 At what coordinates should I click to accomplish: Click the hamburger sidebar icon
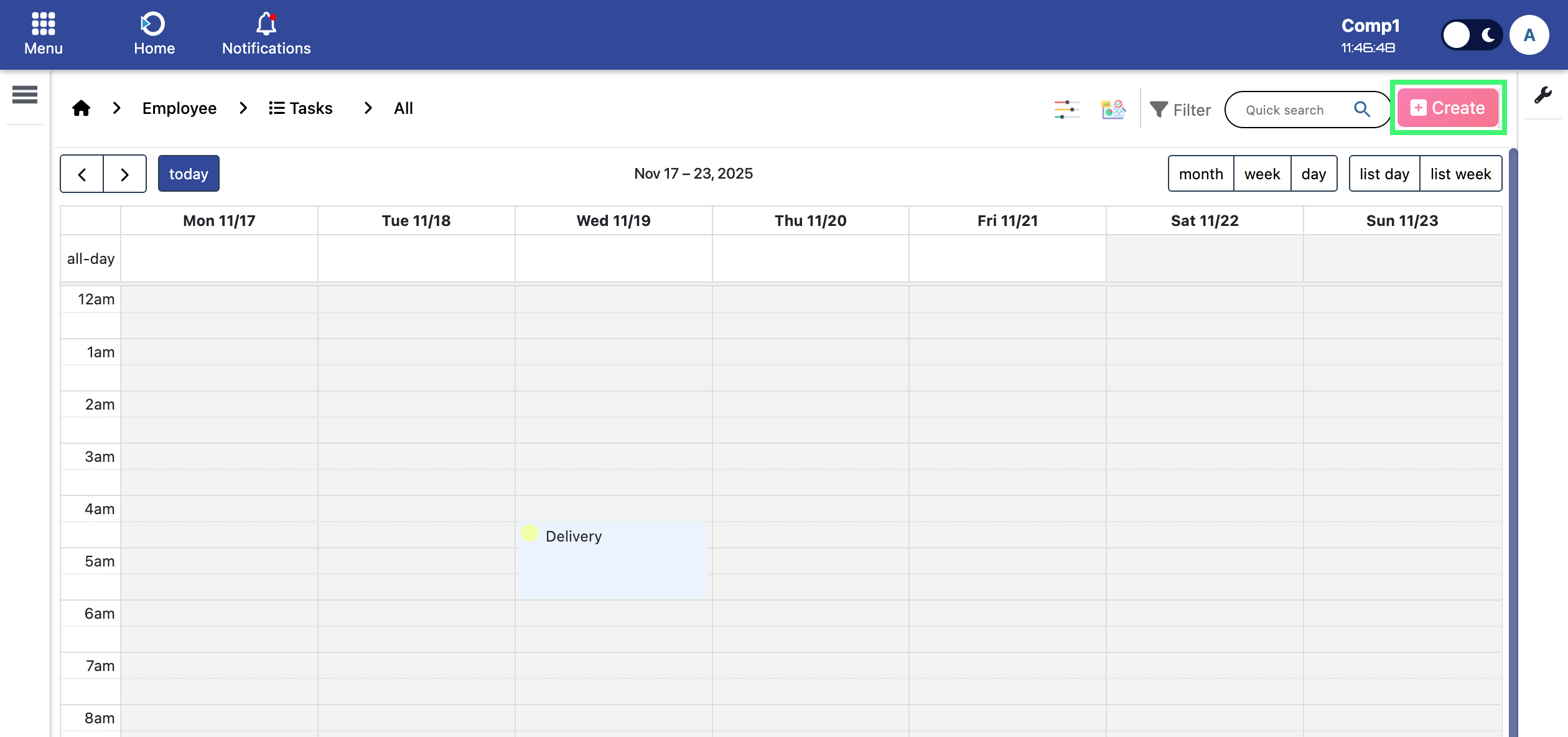coord(25,95)
